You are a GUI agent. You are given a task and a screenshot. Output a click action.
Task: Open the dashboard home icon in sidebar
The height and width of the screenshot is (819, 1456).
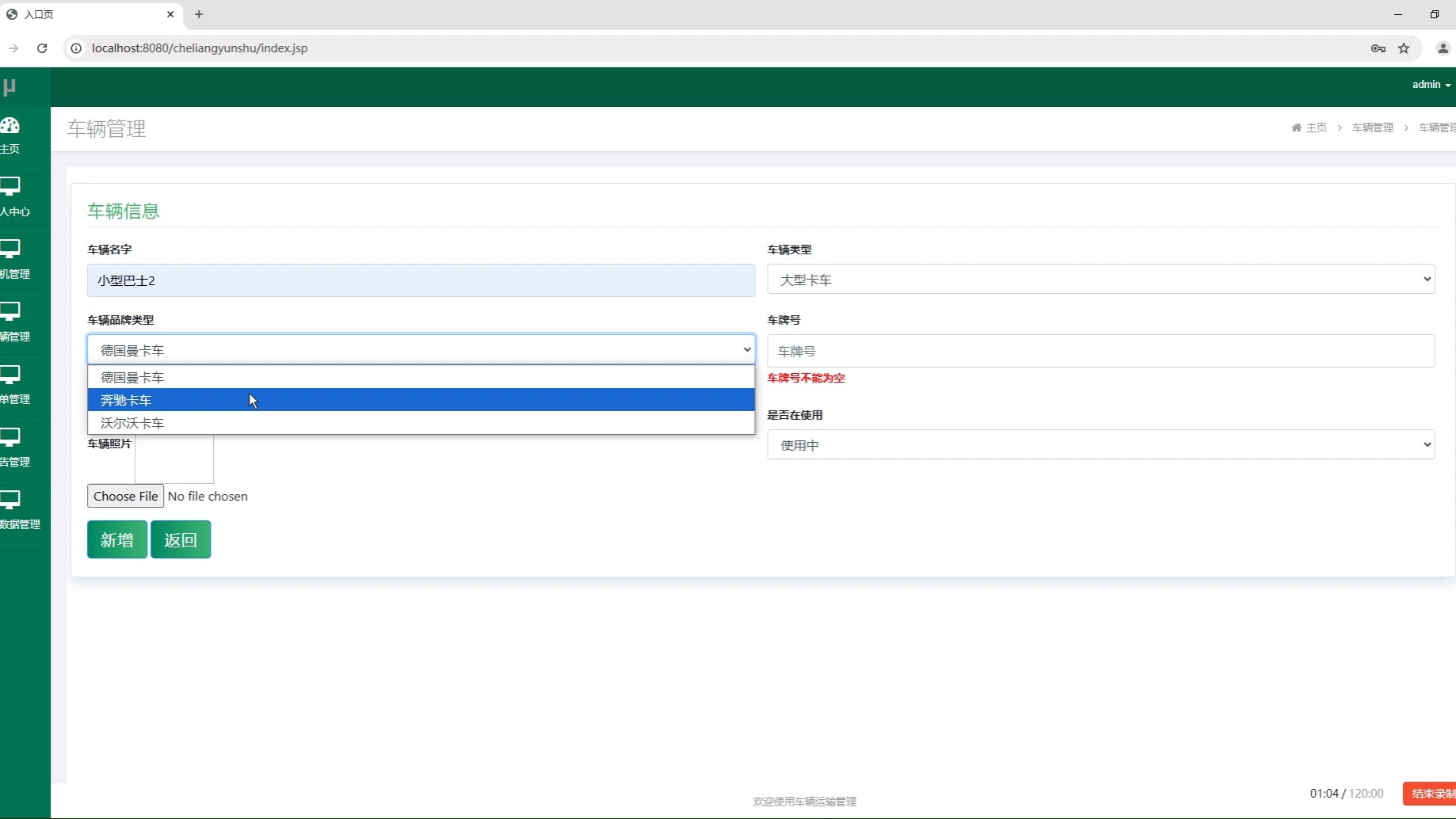(10, 125)
